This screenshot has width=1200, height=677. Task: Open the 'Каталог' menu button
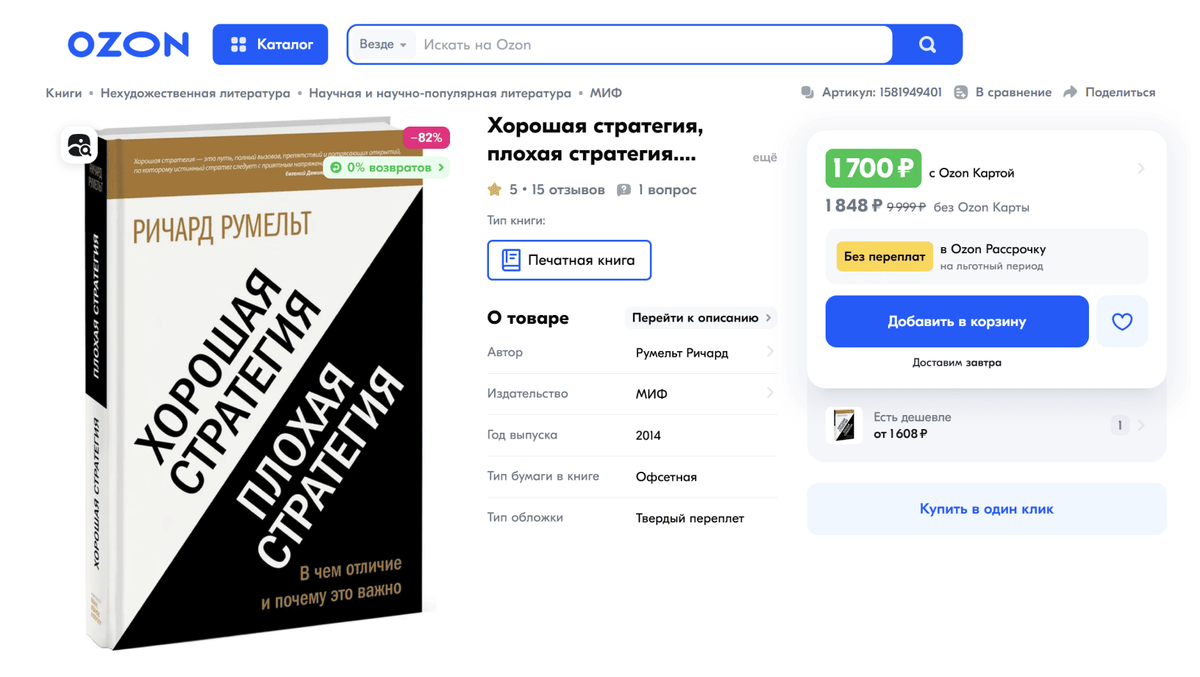pyautogui.click(x=270, y=44)
